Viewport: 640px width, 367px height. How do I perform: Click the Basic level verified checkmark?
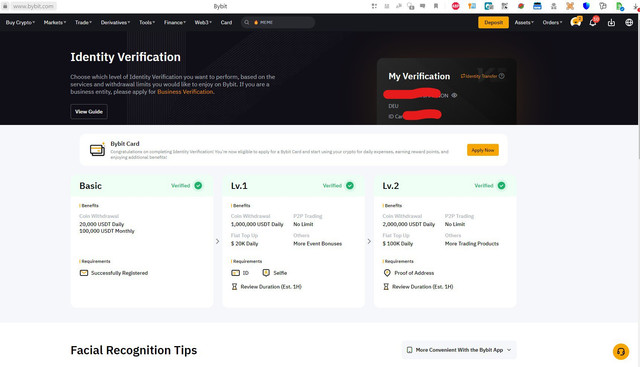click(x=198, y=185)
